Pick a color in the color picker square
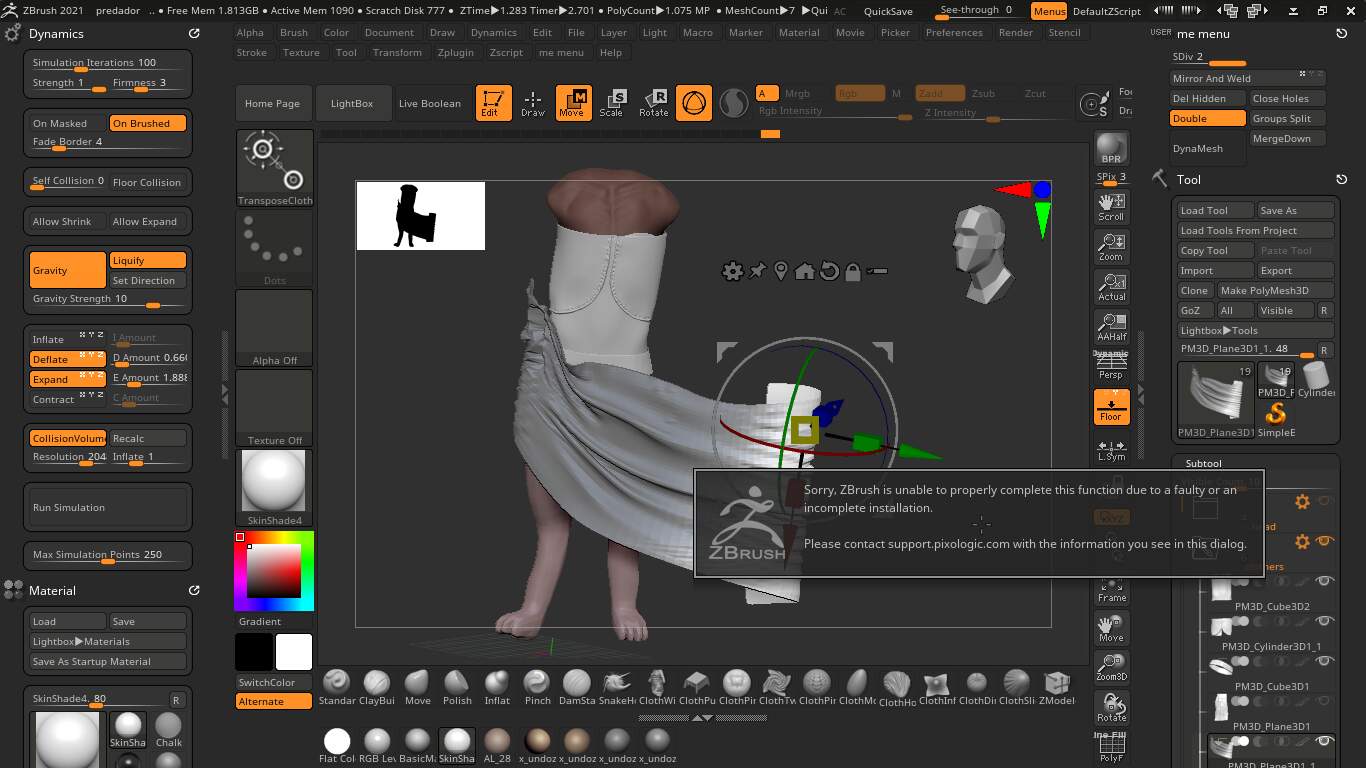This screenshot has width=1366, height=768. pos(273,571)
